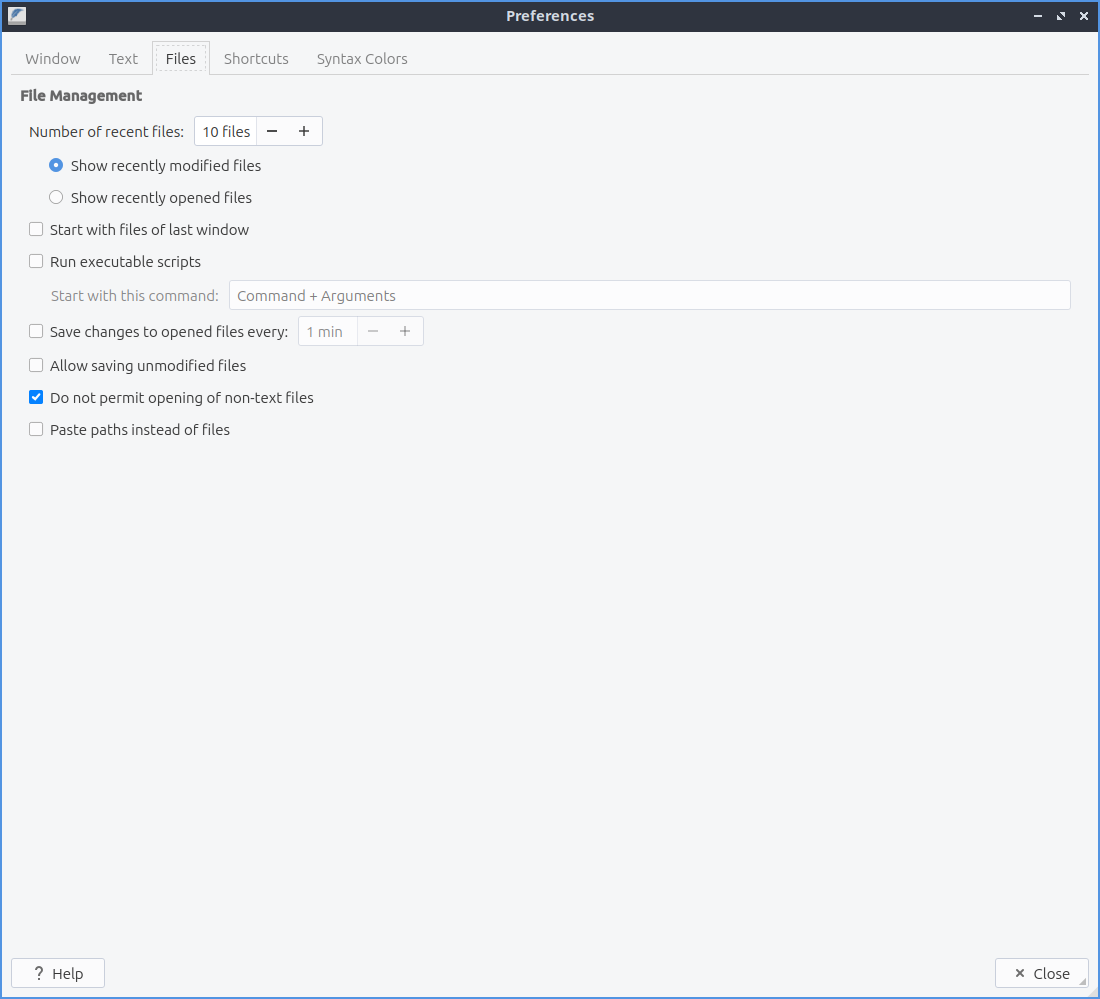
Task: Enable Run executable scripts
Action: 36,262
